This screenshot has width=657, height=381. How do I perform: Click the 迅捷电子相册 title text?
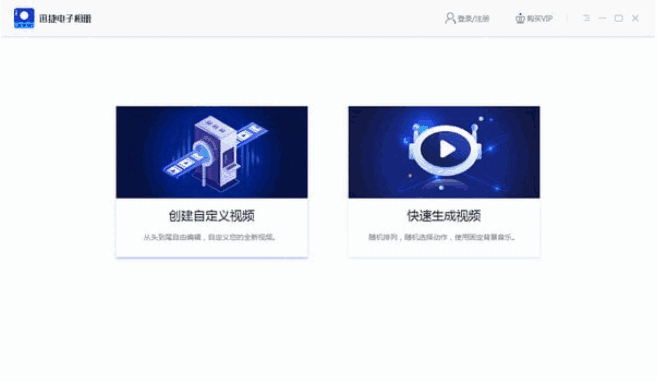coord(65,19)
